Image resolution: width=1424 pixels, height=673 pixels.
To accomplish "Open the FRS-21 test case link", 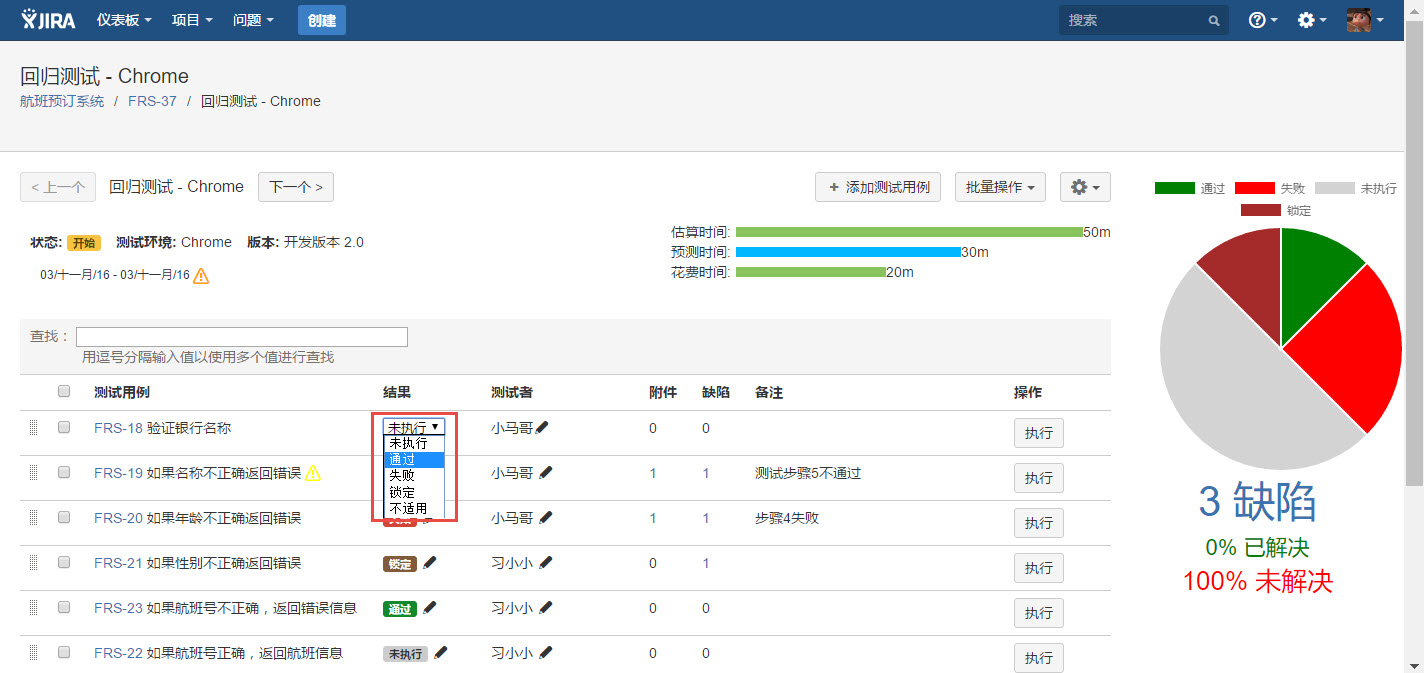I will tap(118, 563).
